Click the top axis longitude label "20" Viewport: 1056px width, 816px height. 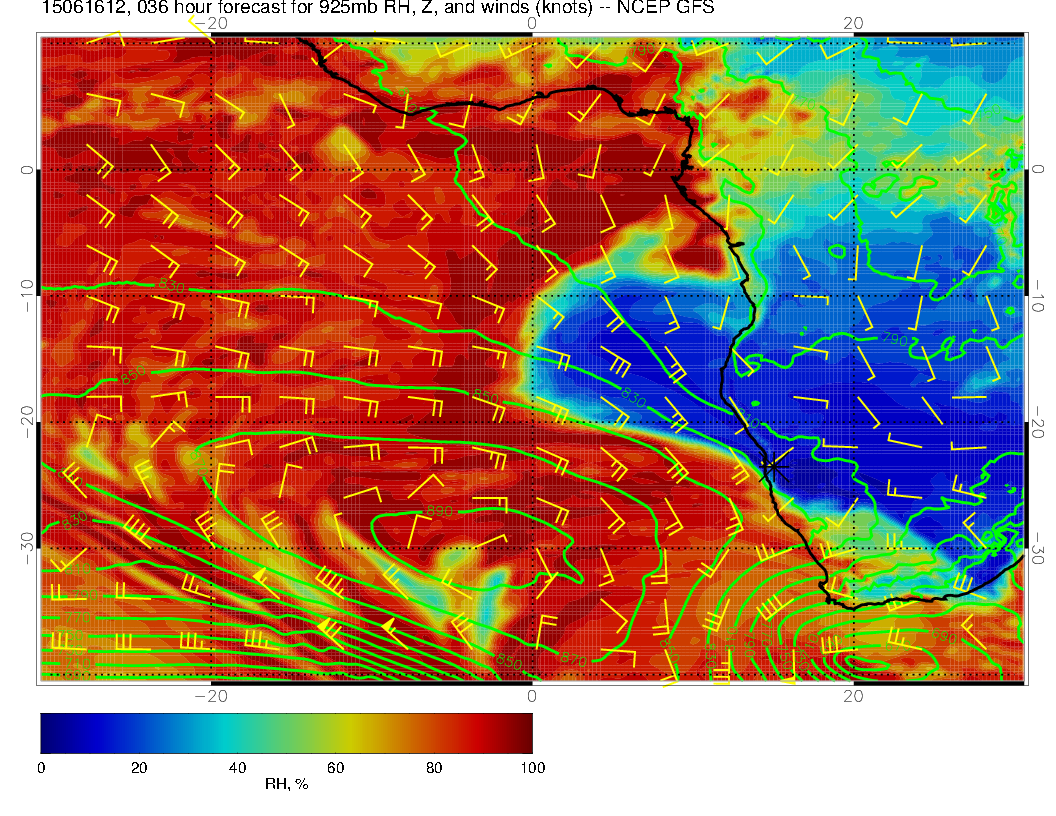coord(853,23)
